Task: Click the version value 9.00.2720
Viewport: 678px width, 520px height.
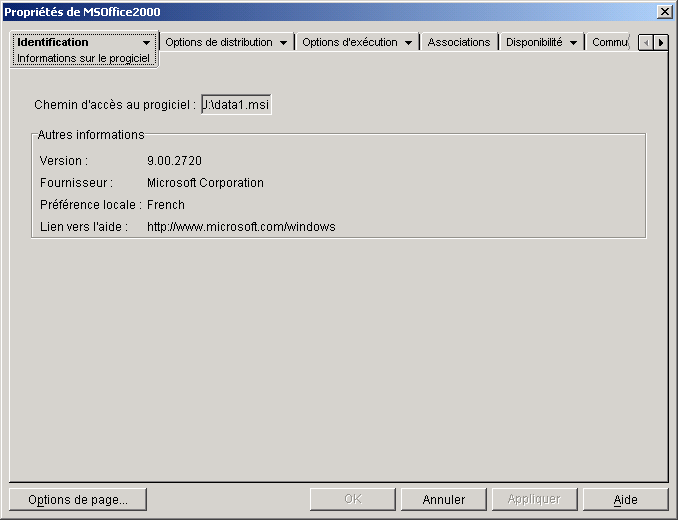Action: (x=174, y=161)
